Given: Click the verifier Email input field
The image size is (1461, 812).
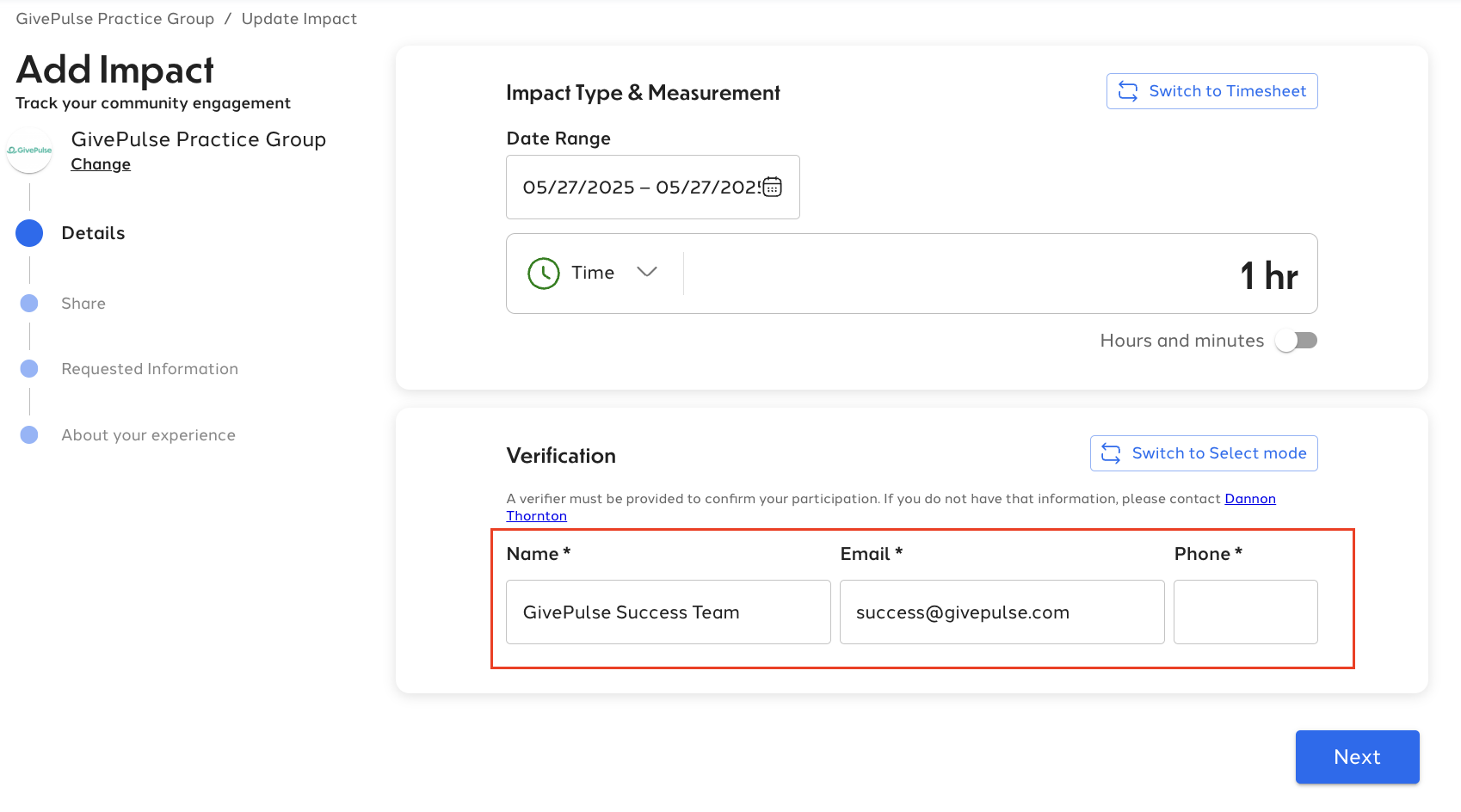Looking at the screenshot, I should 1002,612.
